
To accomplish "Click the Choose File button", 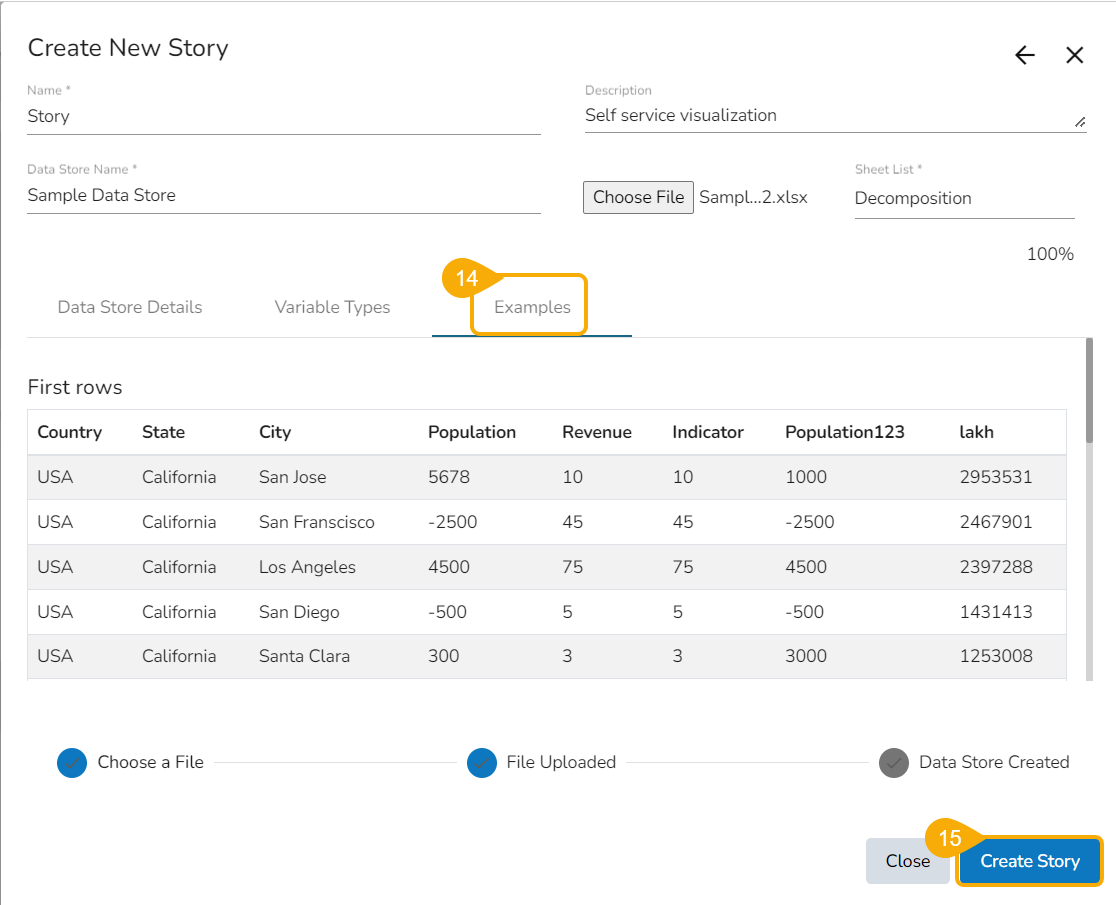I will tap(638, 197).
